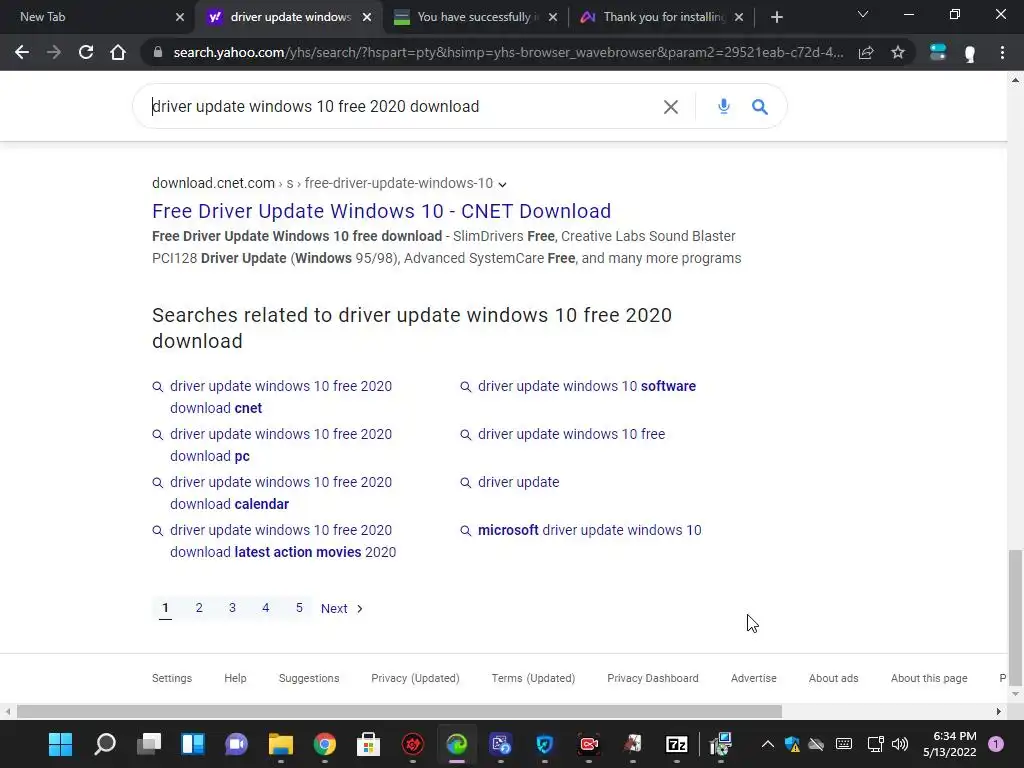Open the Windows Start menu

(x=60, y=744)
